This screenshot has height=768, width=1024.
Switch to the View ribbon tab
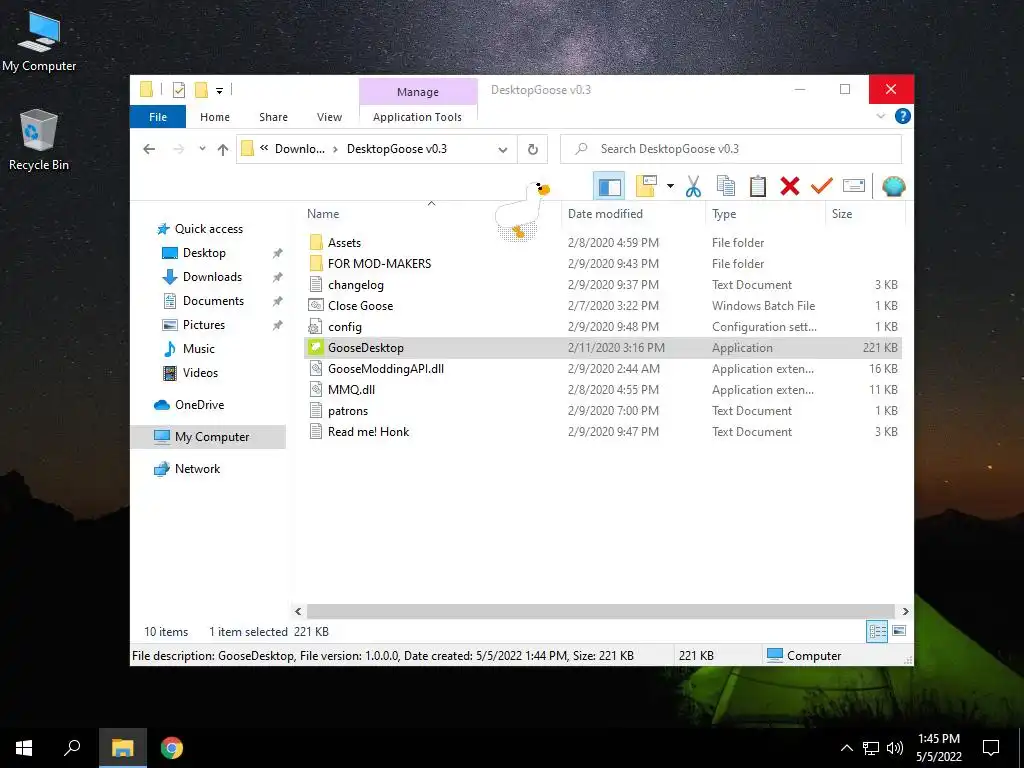pyautogui.click(x=329, y=117)
